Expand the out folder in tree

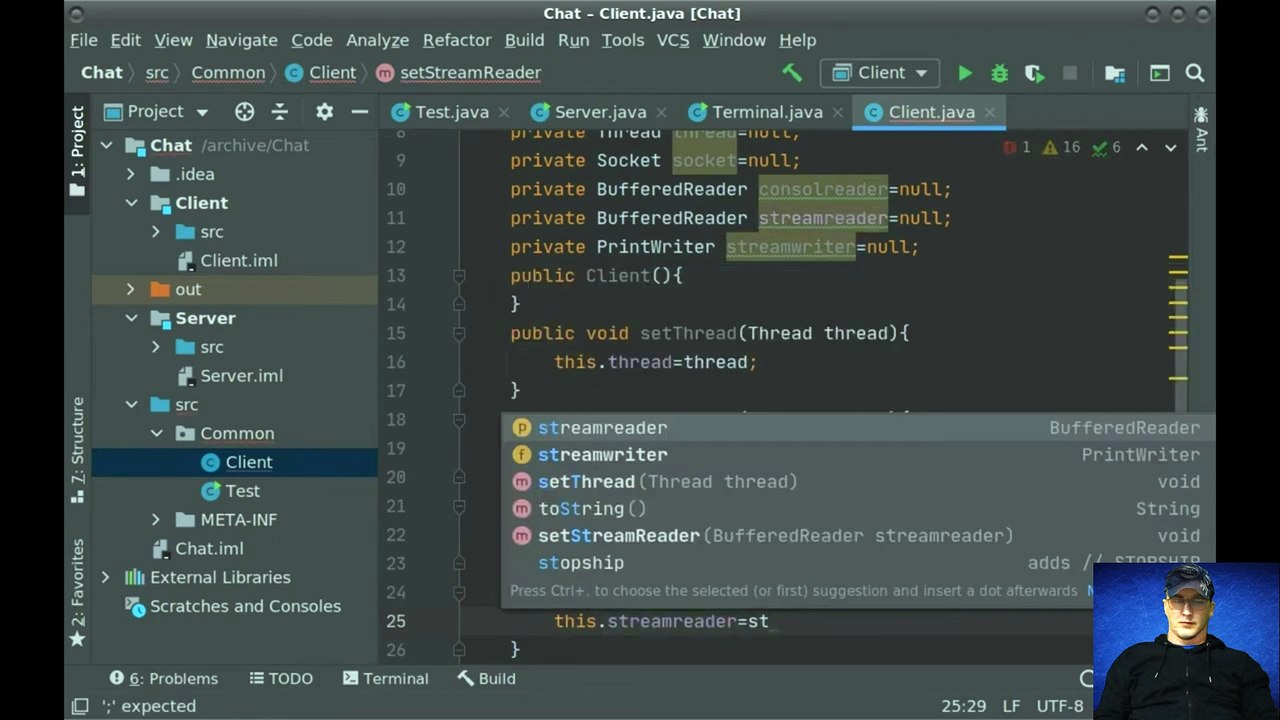(131, 289)
